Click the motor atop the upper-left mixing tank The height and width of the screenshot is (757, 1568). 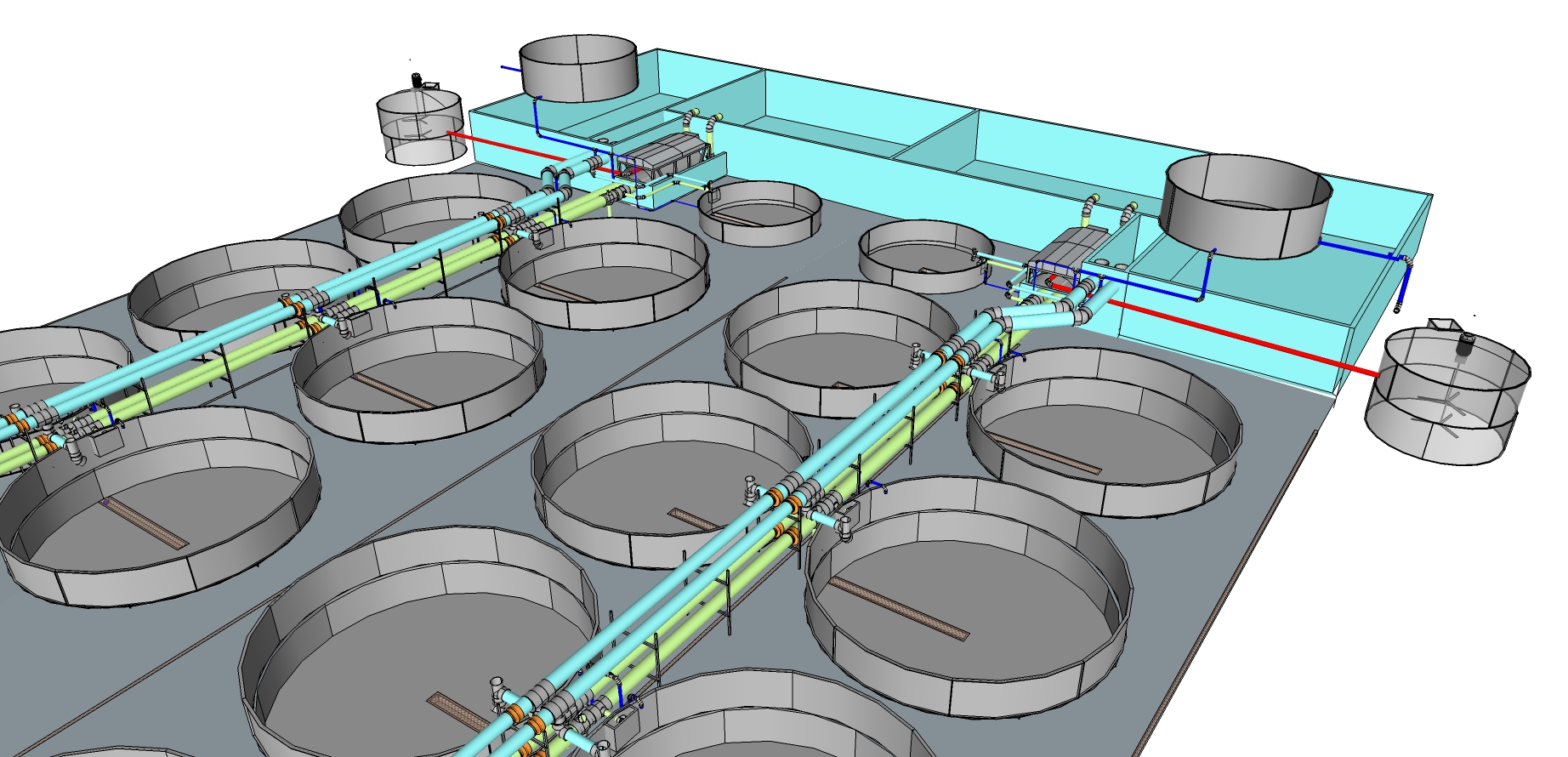417,81
